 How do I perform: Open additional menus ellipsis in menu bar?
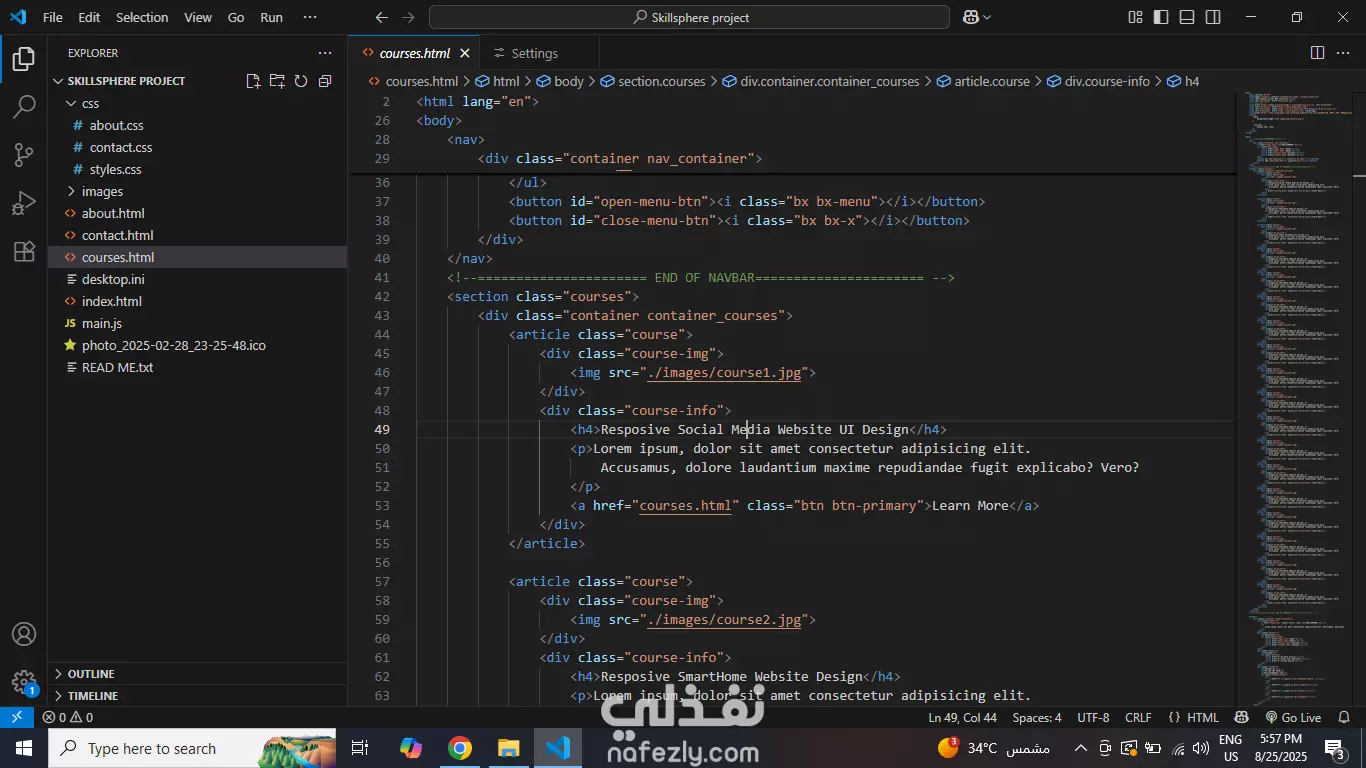pyautogui.click(x=310, y=17)
